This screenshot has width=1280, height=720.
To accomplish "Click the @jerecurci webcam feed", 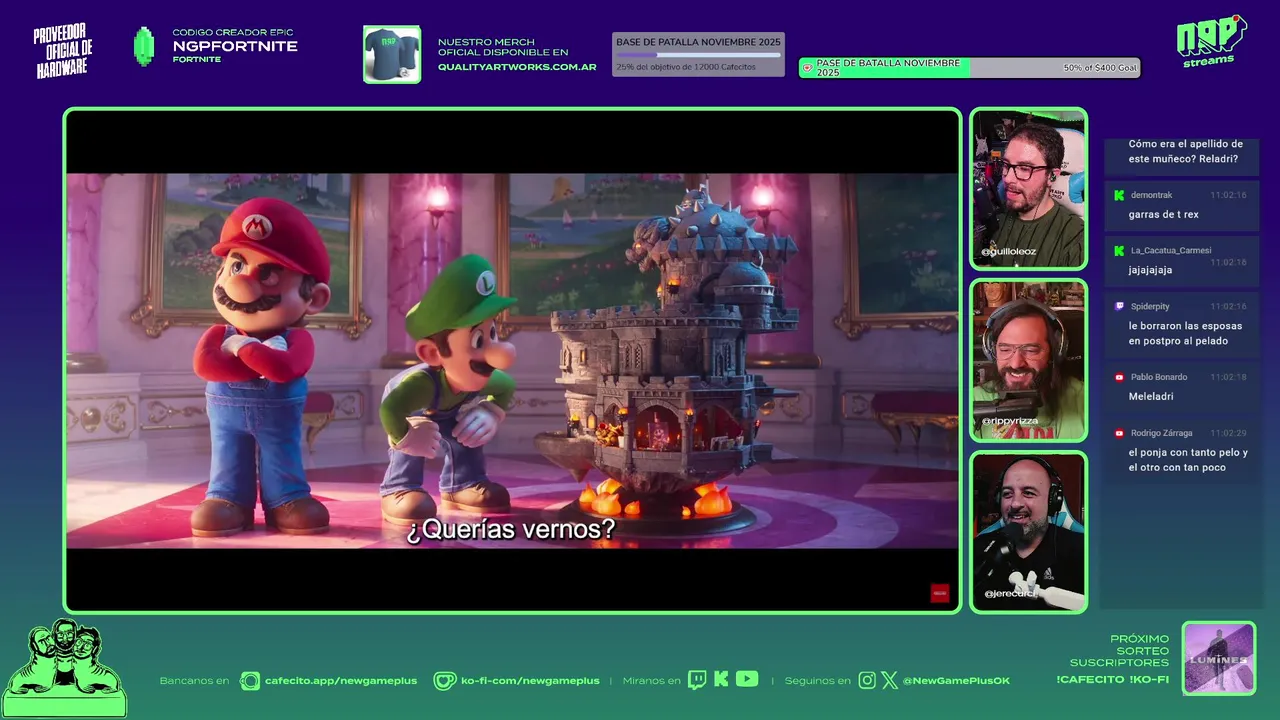I will tap(1028, 532).
